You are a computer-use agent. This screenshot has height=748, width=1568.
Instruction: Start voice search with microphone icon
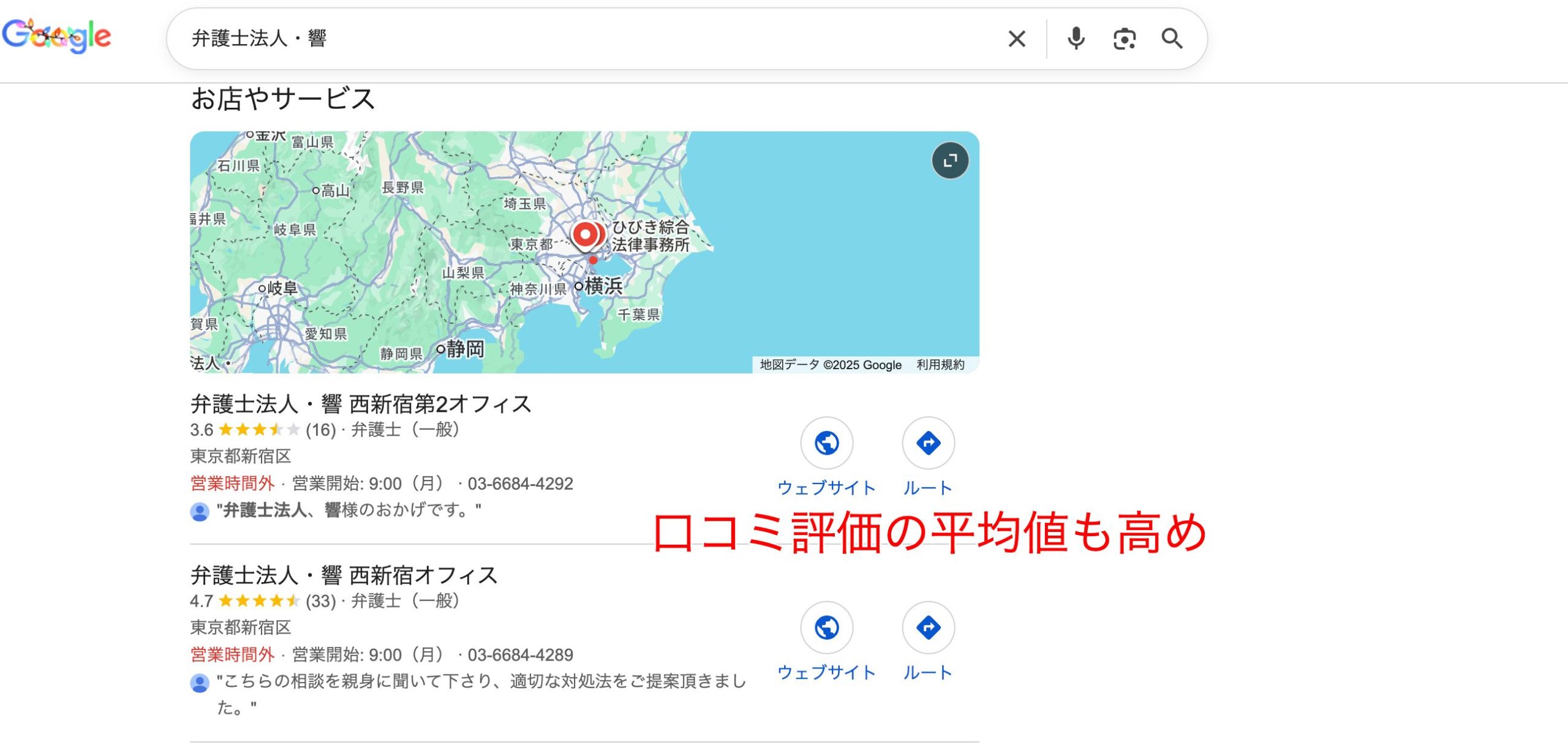(x=1076, y=39)
